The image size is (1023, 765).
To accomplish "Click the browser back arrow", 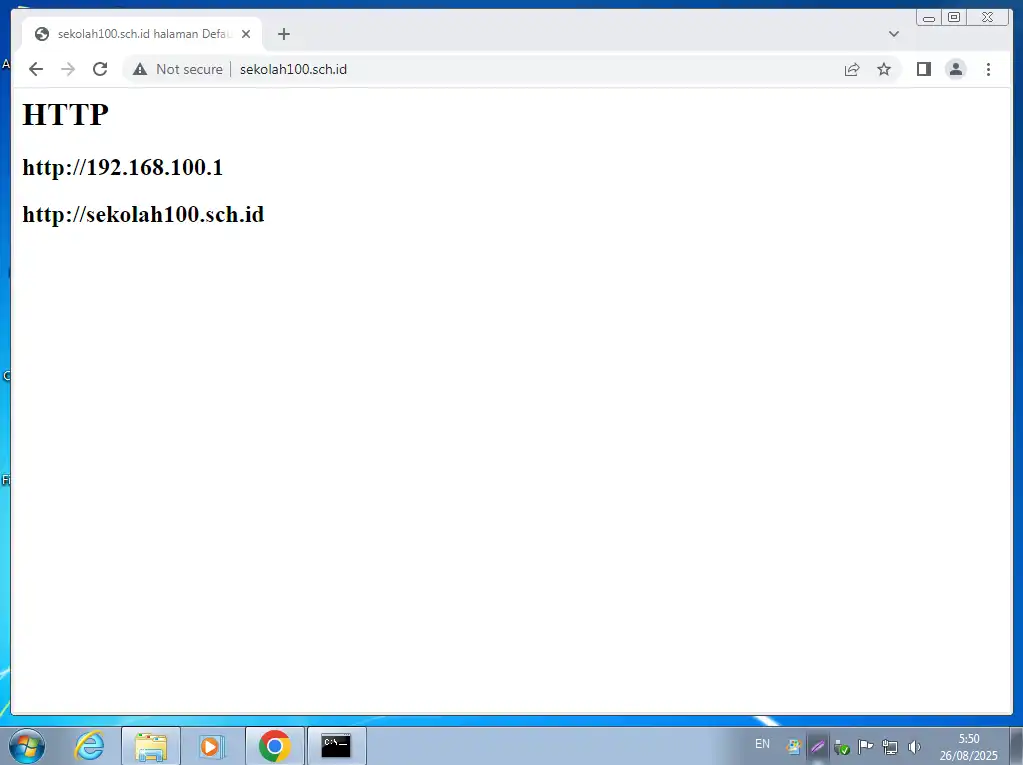I will 36,69.
